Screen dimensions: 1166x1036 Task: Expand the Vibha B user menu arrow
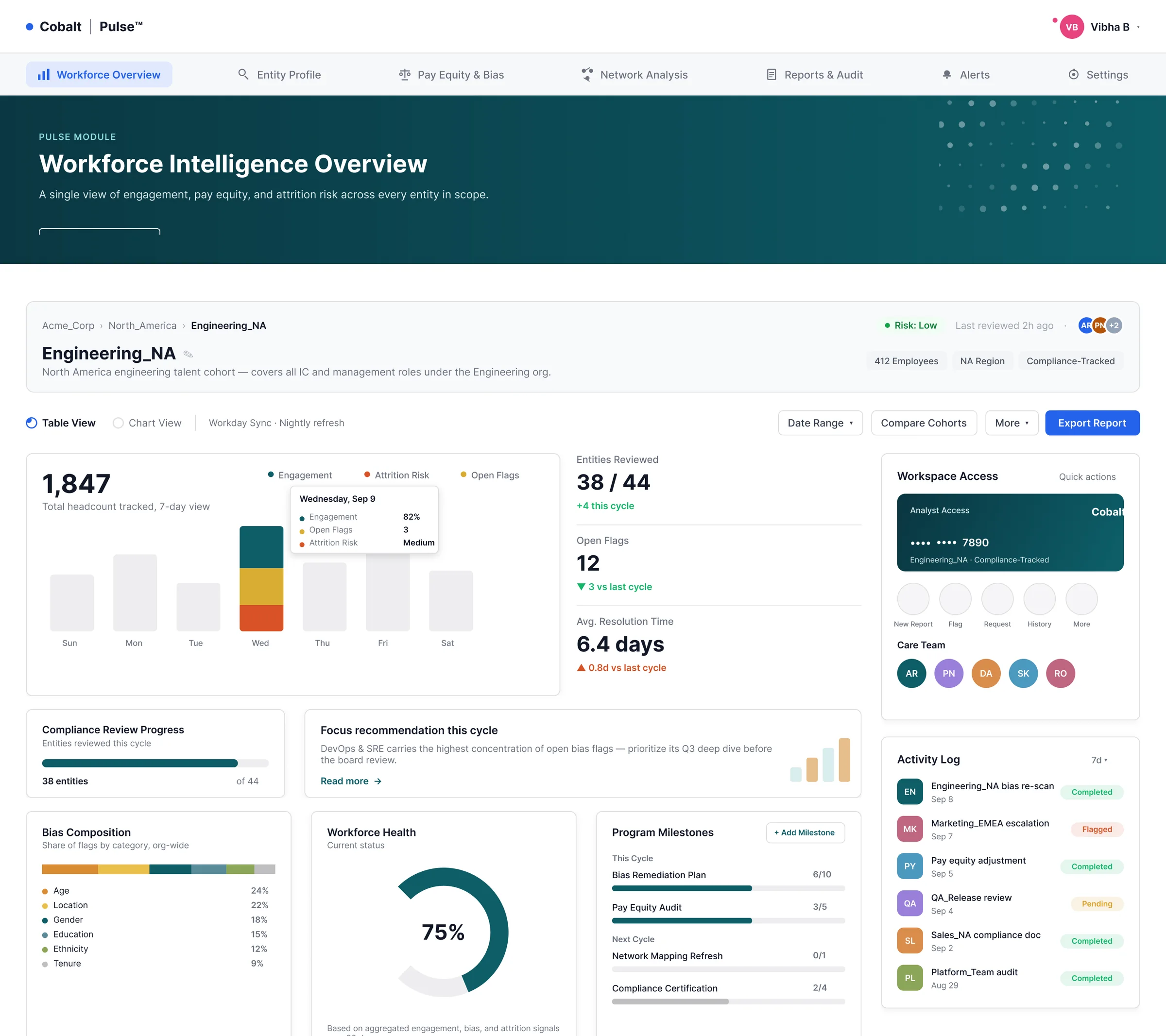pyautogui.click(x=1138, y=27)
